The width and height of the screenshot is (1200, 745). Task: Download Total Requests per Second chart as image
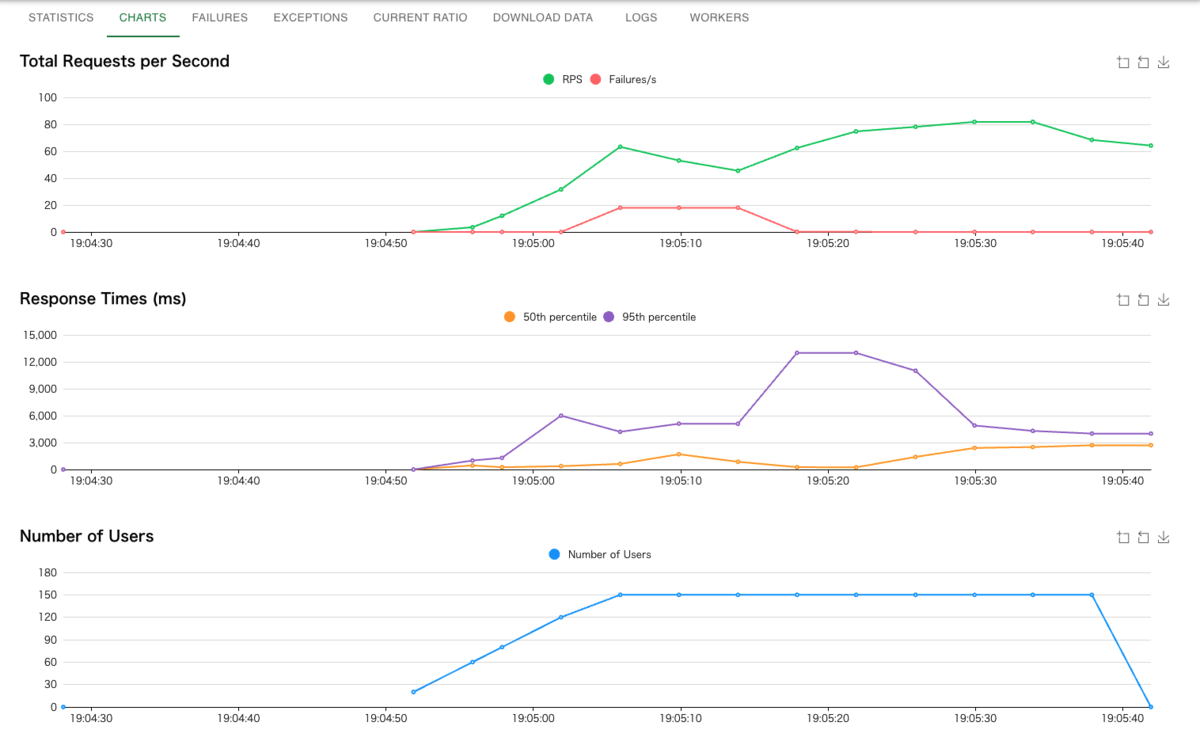tap(1163, 62)
